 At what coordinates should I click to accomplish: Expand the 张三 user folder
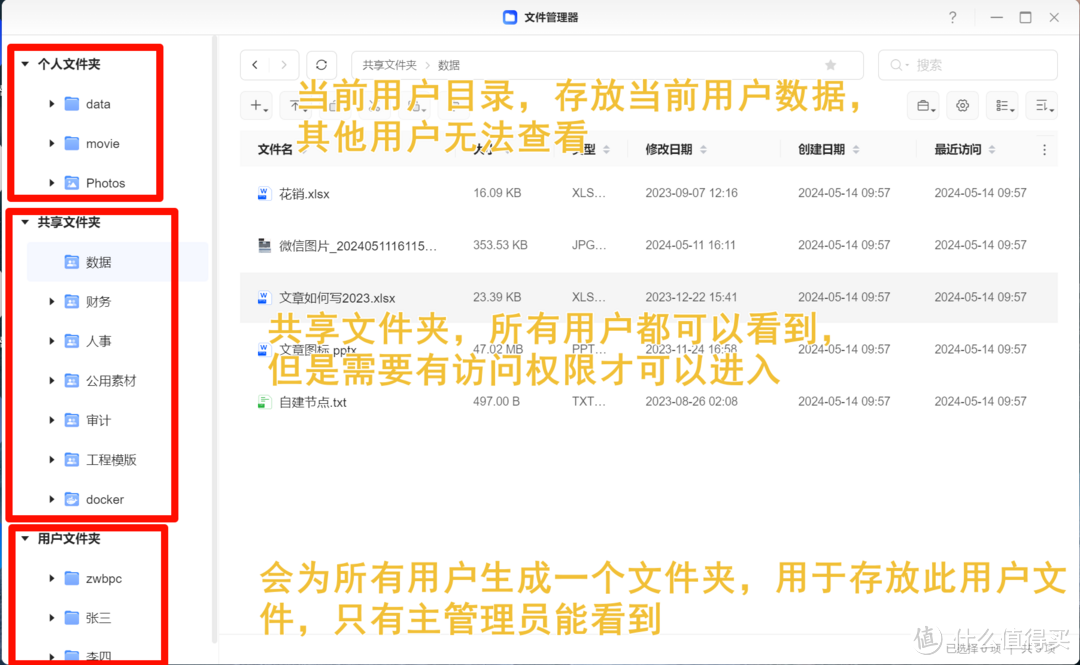52,617
